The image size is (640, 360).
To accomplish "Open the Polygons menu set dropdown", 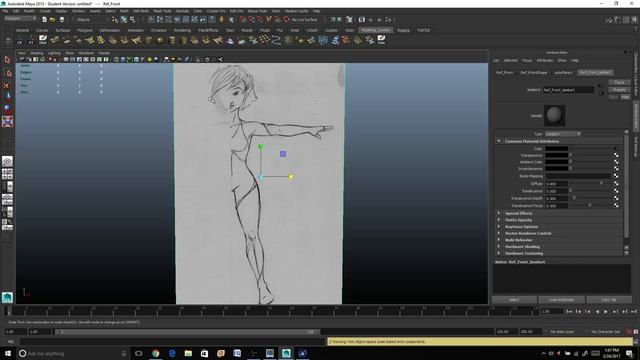I will click(20, 19).
